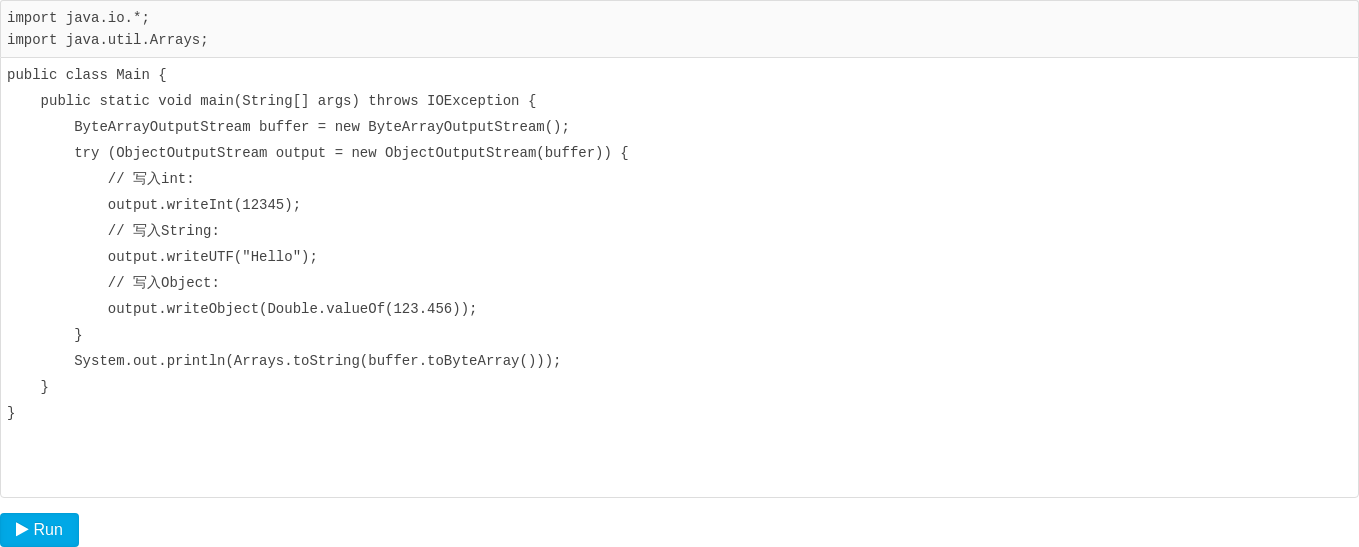Click the final closing brace of class
Image resolution: width=1359 pixels, height=547 pixels.
11,413
